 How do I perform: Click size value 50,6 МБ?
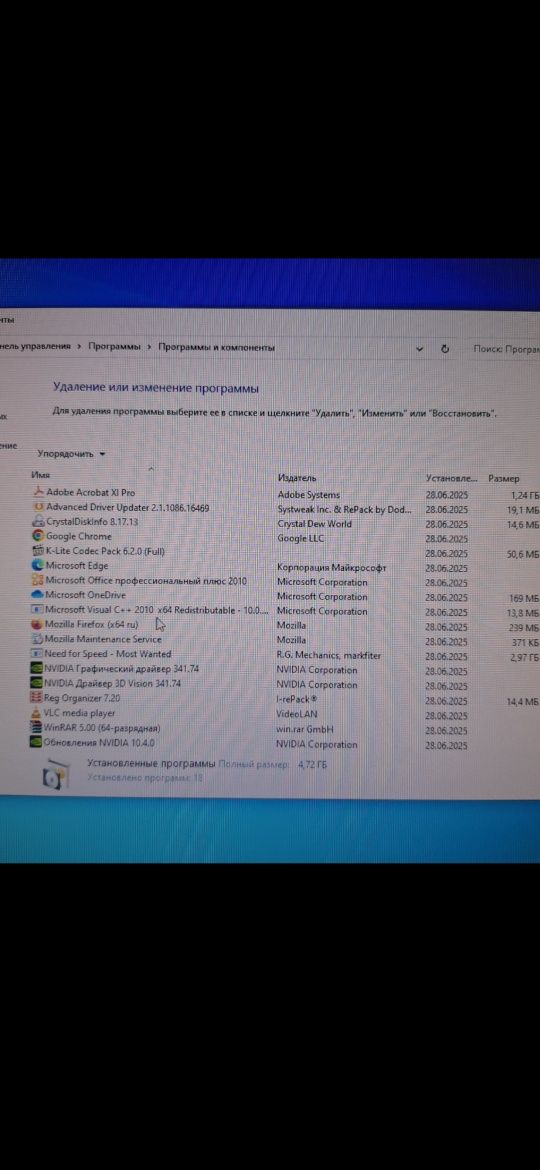click(524, 554)
